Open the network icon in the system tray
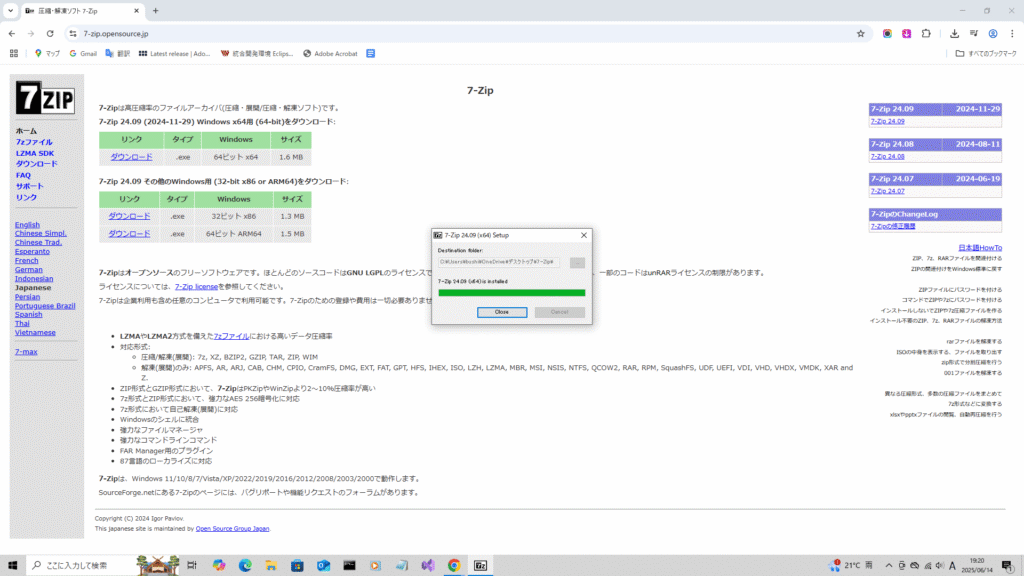The height and width of the screenshot is (576, 1024). click(927, 566)
